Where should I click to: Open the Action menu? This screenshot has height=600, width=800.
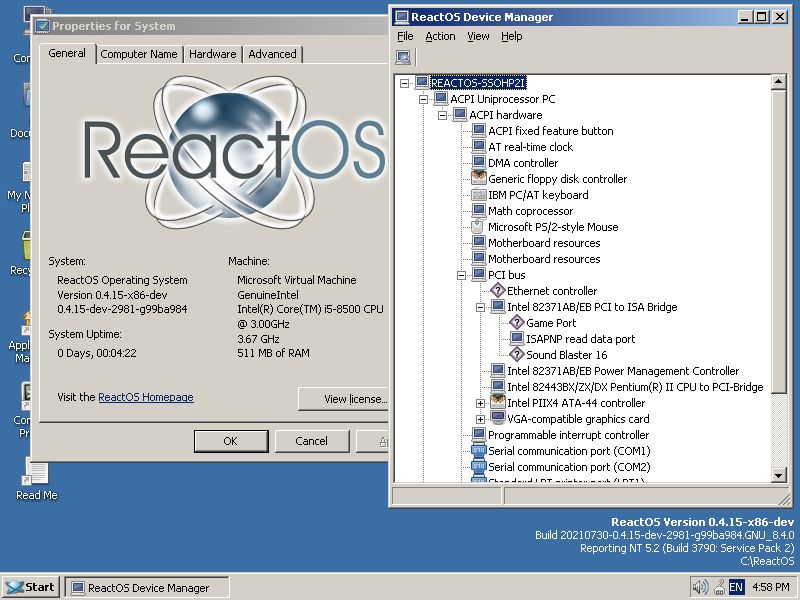coord(440,36)
